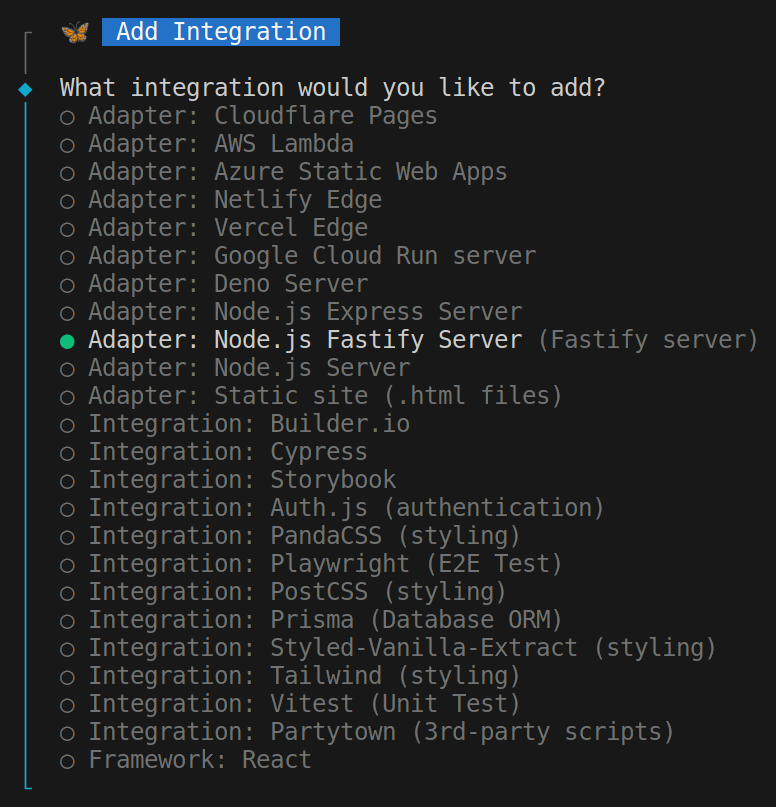Select Adapter: Static site (.html files)

tap(310, 396)
